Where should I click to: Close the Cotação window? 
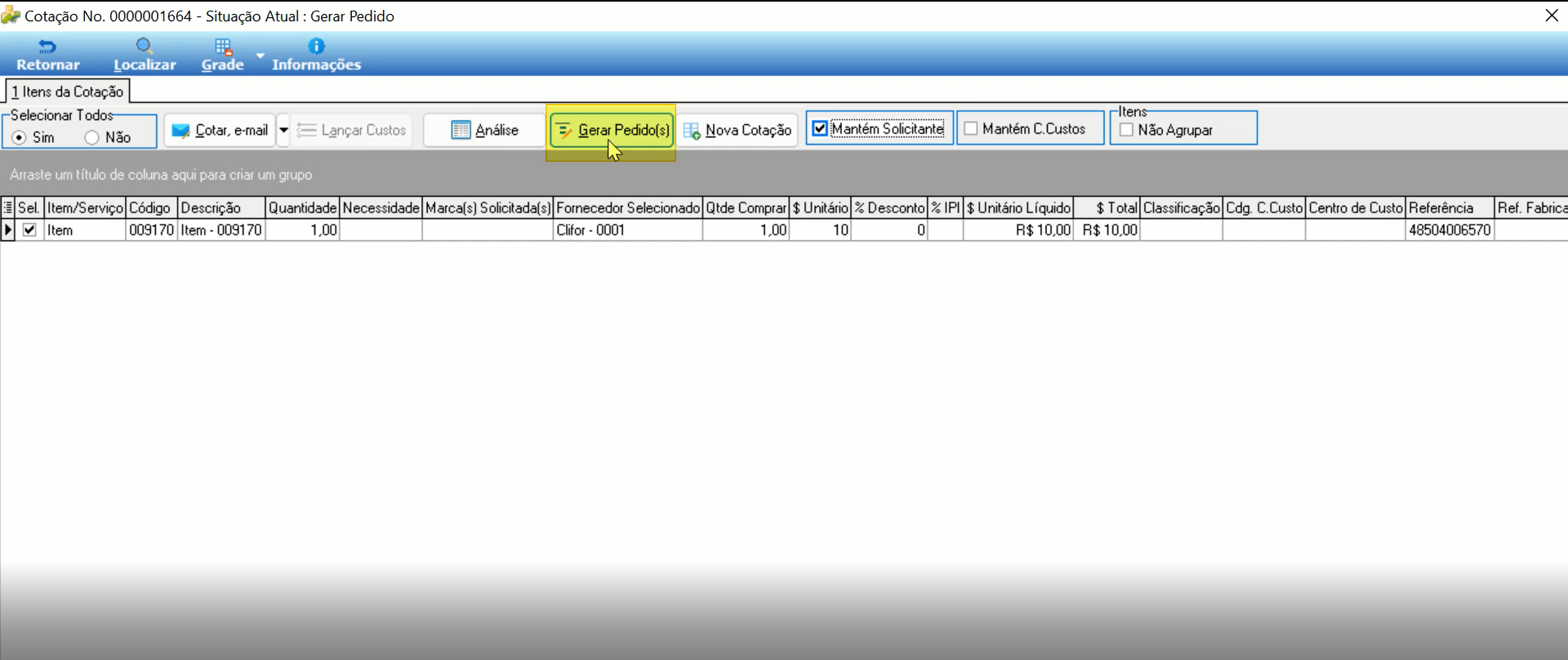[x=1552, y=16]
